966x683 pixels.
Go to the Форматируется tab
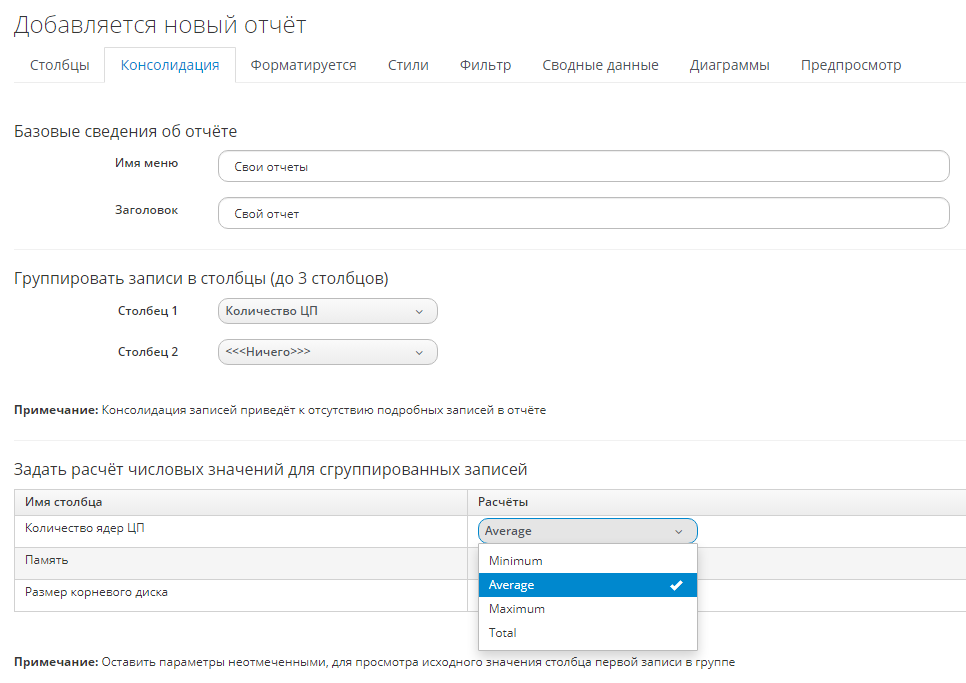point(303,65)
